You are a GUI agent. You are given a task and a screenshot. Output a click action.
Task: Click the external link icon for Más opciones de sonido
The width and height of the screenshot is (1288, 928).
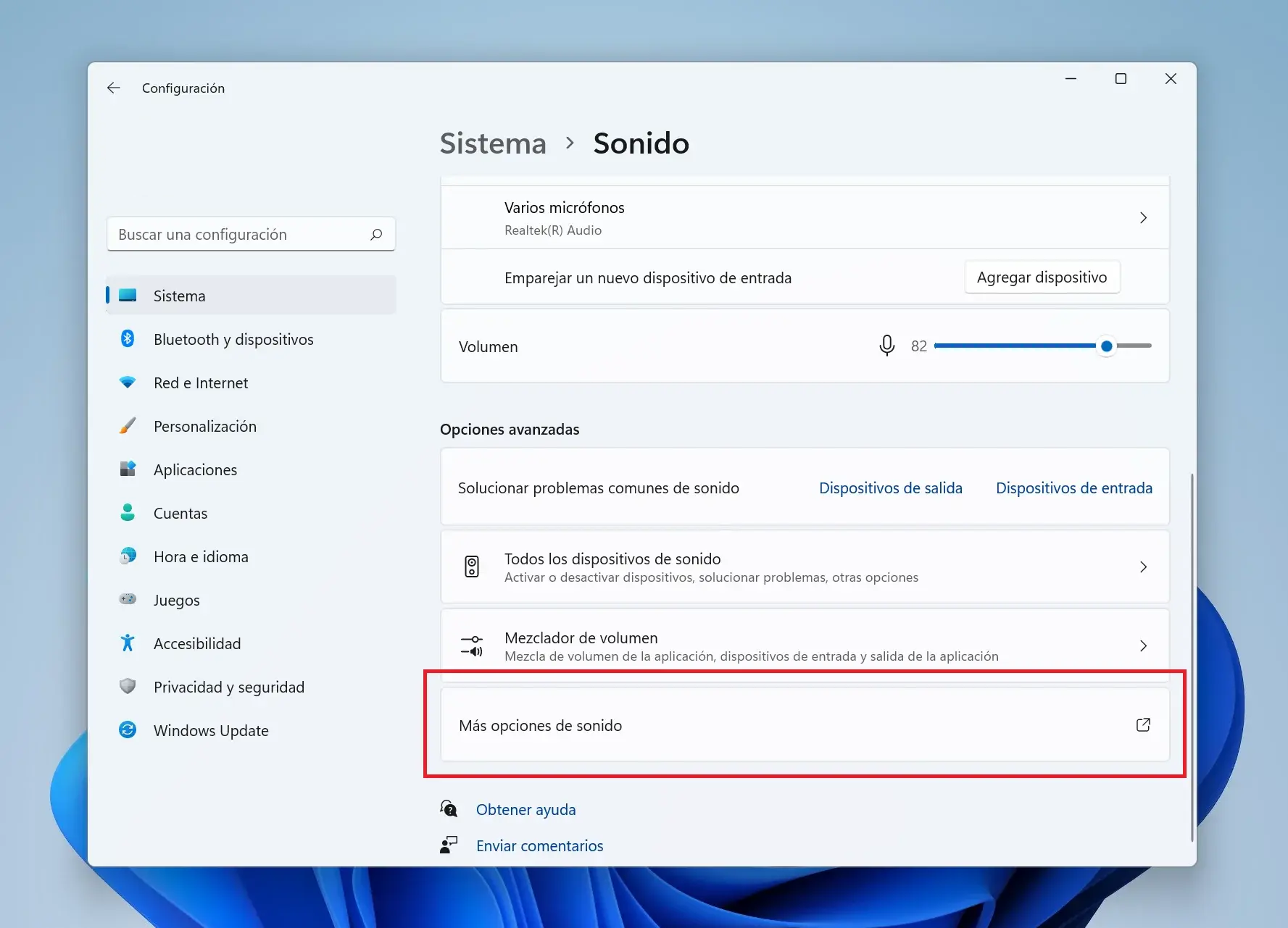[1143, 724]
